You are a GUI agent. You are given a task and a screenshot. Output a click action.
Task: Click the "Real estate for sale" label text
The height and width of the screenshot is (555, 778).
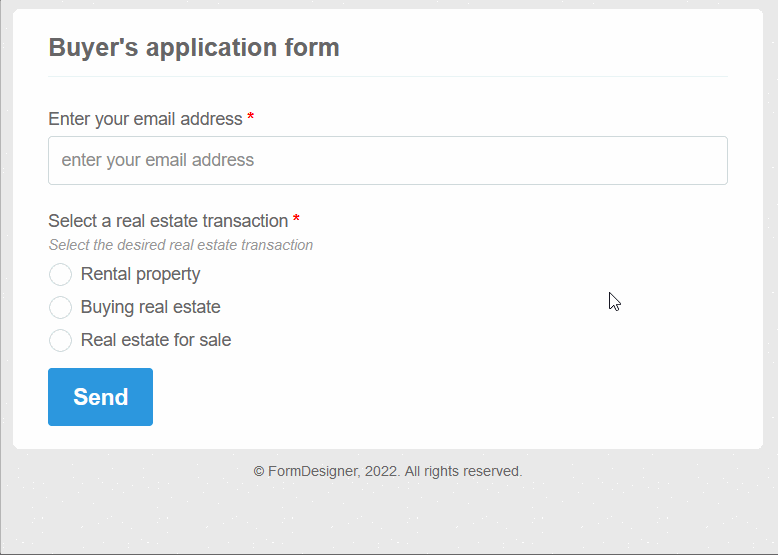156,340
